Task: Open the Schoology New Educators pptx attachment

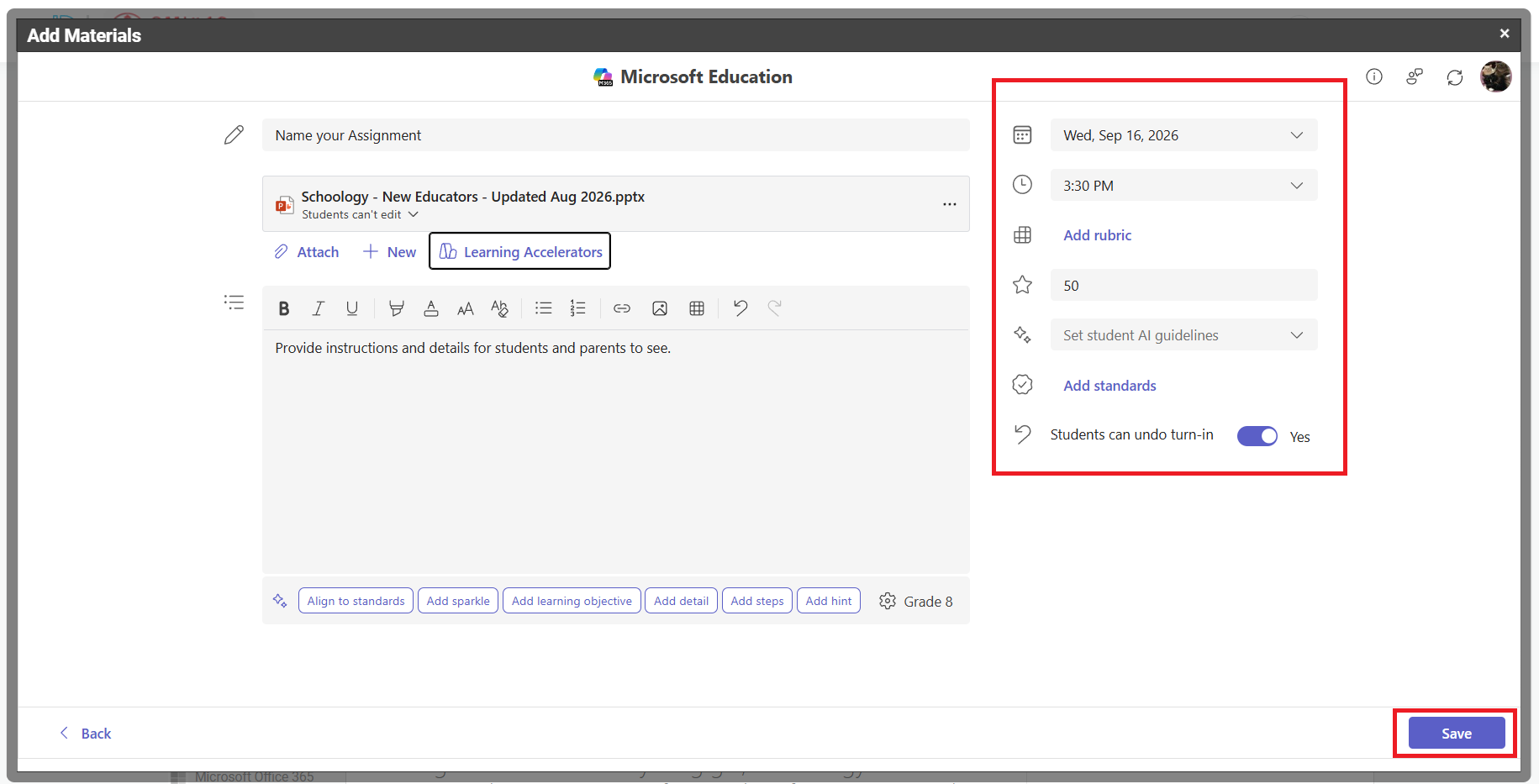Action: [x=473, y=197]
